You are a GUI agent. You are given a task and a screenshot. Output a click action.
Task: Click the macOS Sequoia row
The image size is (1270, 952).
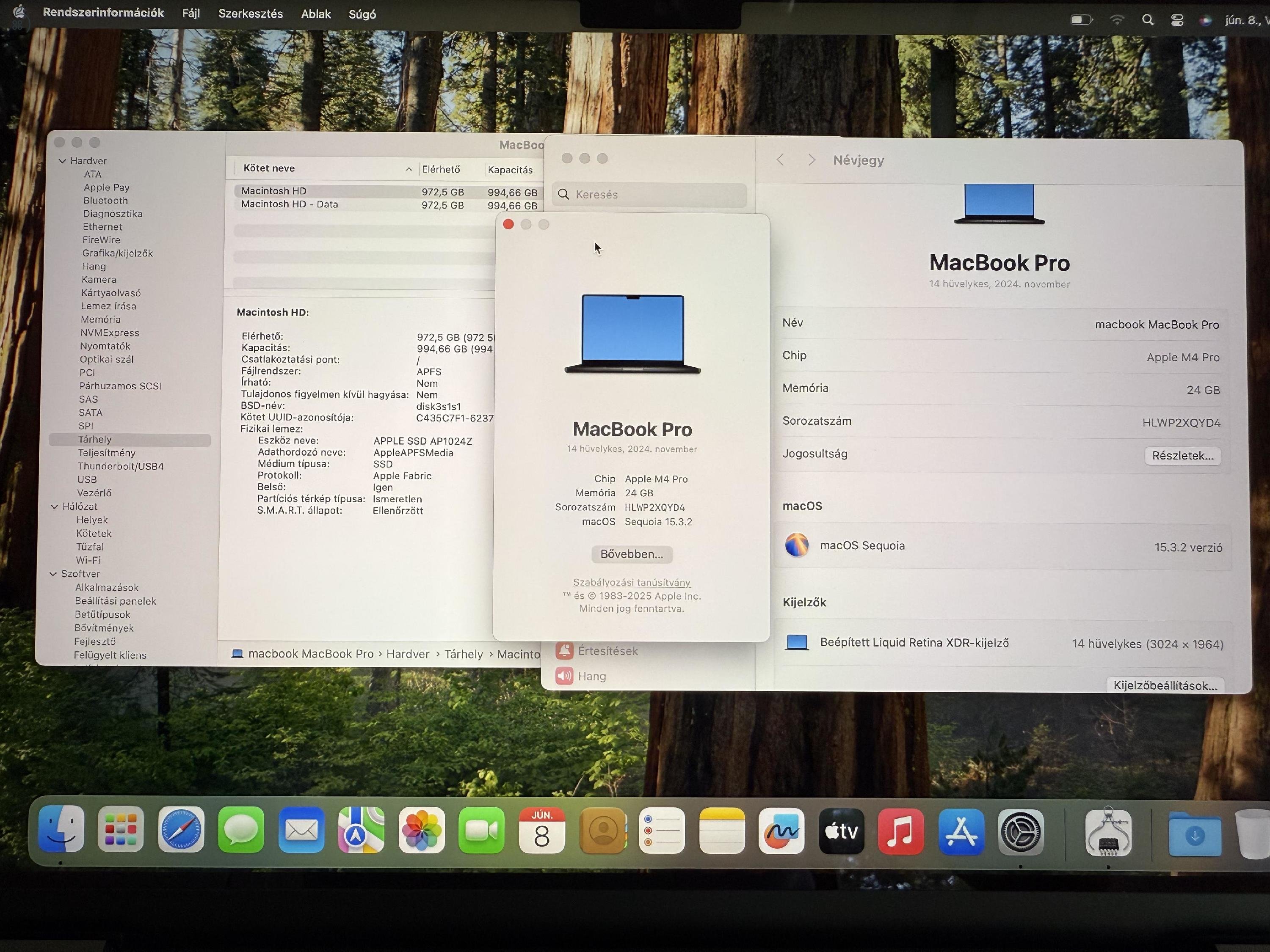tap(1002, 546)
